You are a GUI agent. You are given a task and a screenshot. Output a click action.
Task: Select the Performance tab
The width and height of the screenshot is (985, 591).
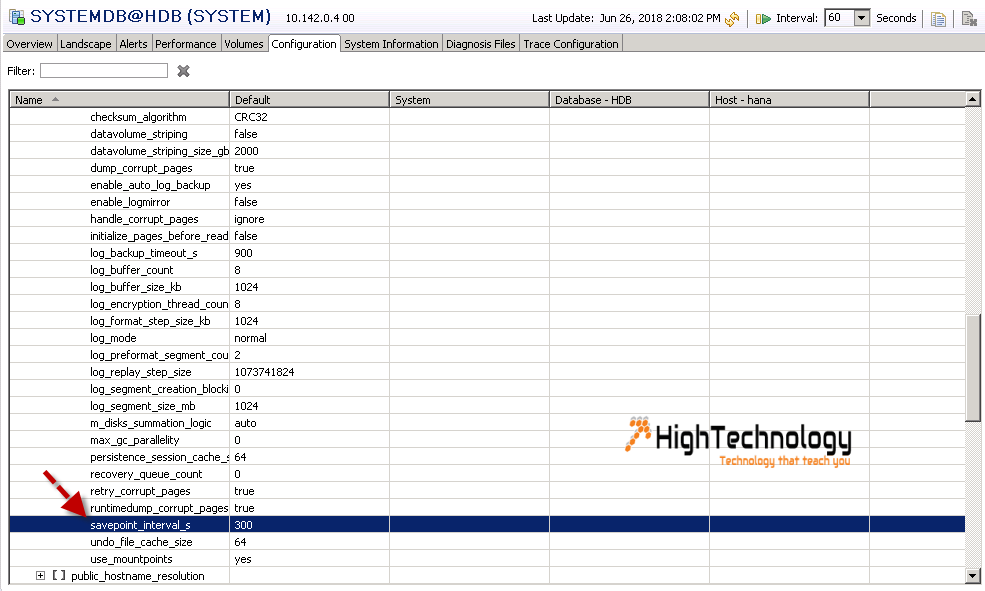[185, 44]
